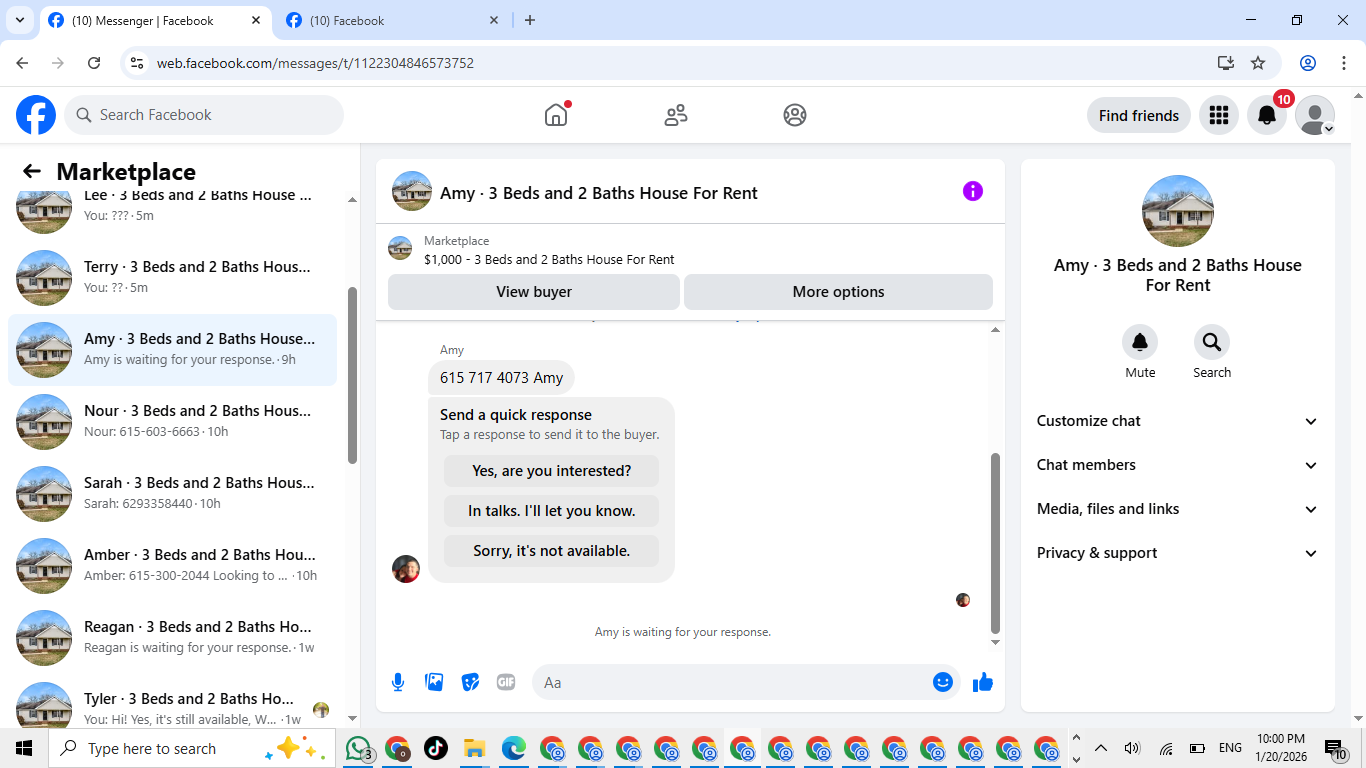Bookmark this page with the star icon
This screenshot has height=768, width=1366.
1258,63
